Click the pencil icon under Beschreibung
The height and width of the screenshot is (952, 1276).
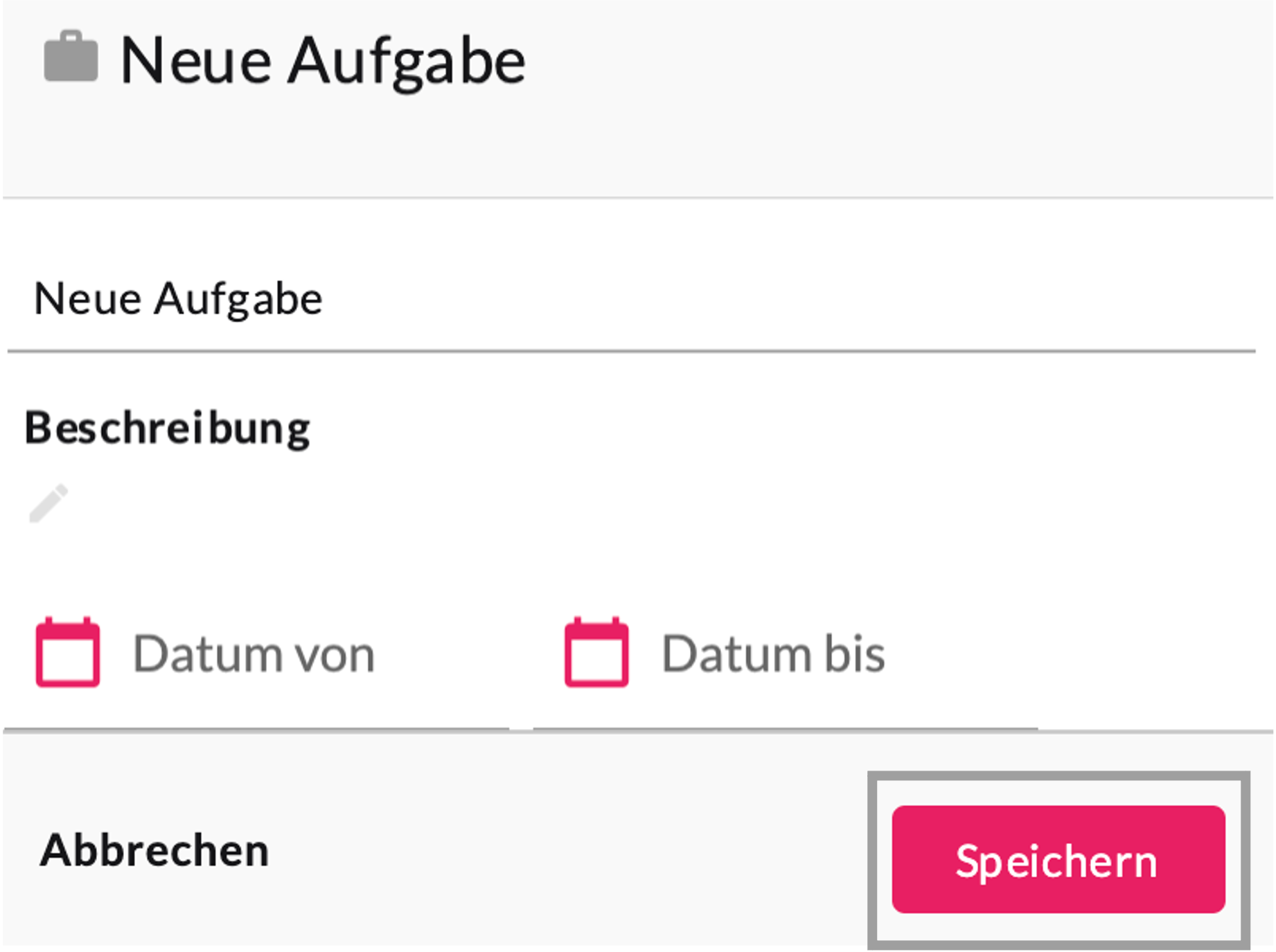[x=48, y=503]
